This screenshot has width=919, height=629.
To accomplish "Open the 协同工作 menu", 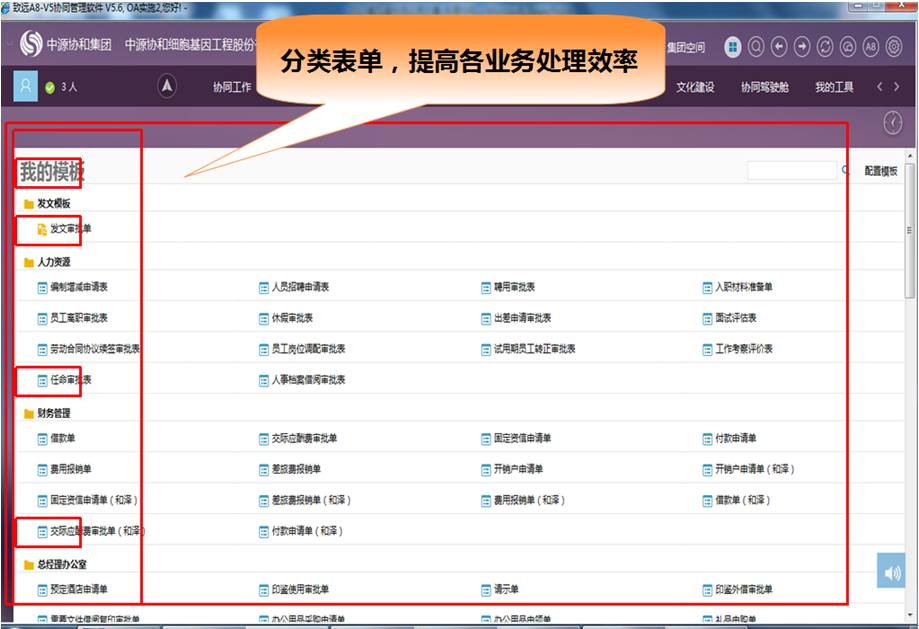I will point(232,87).
